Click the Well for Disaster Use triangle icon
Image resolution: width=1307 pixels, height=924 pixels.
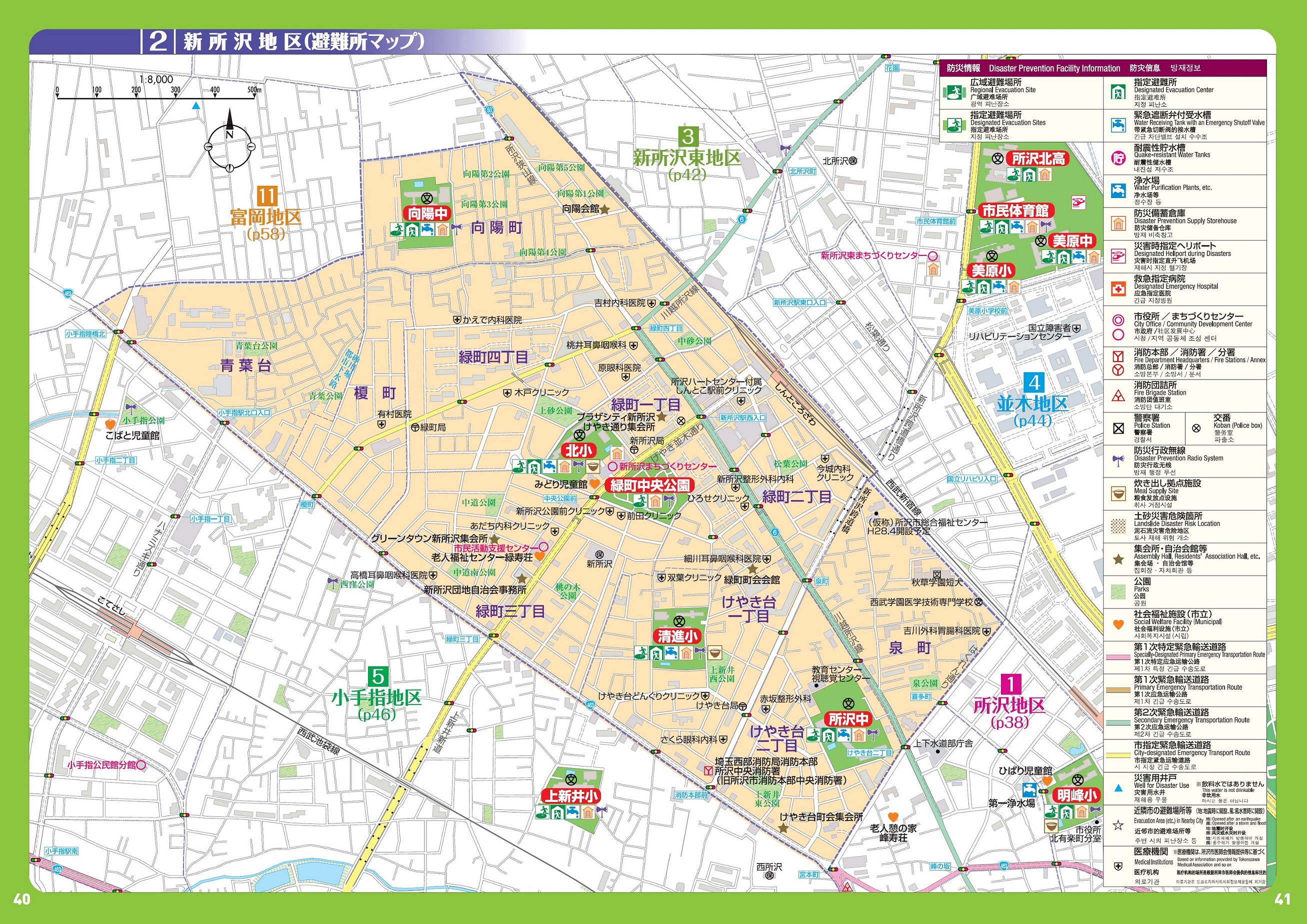1118,788
